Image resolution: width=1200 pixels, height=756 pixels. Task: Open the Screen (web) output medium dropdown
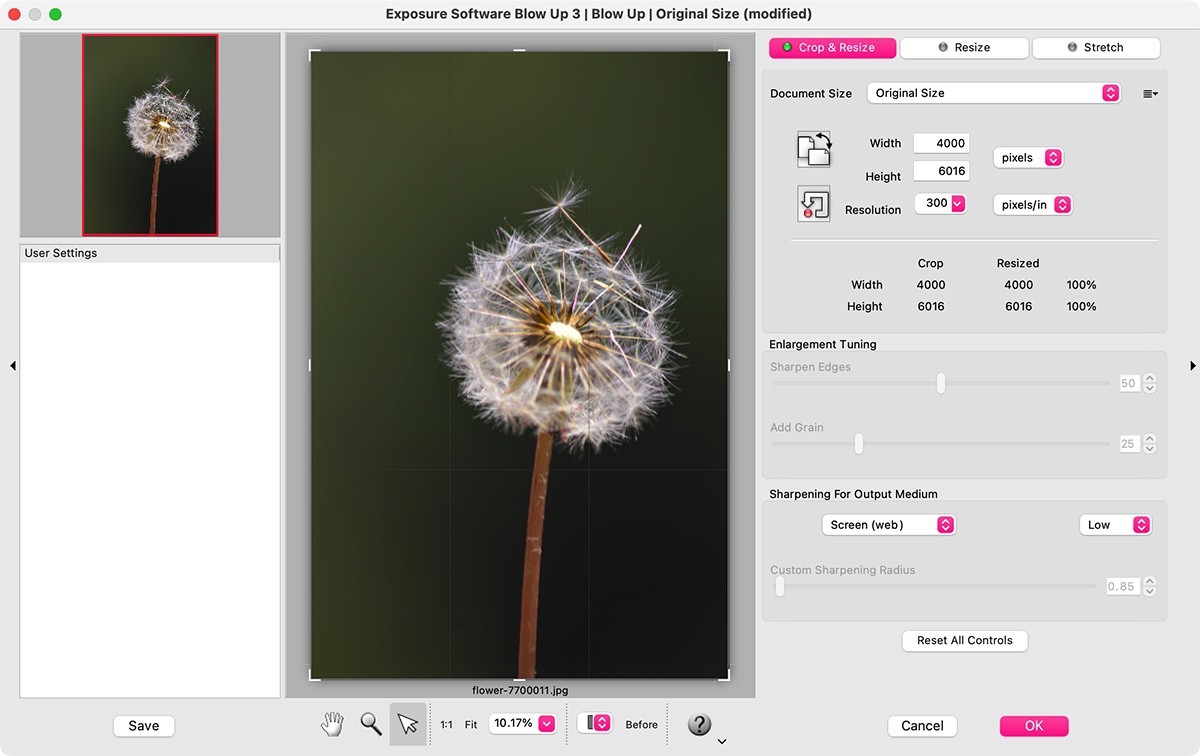tap(888, 525)
